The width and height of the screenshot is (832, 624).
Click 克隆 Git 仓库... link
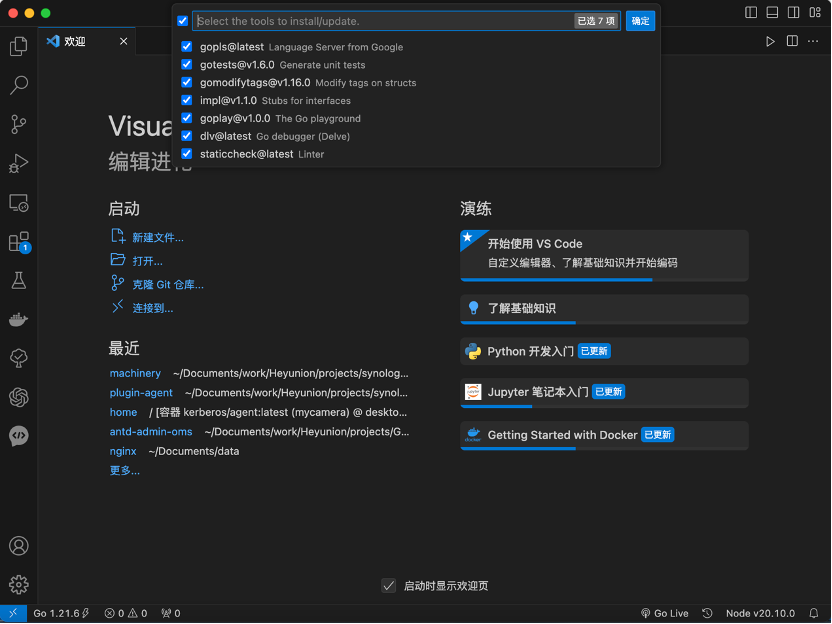click(168, 284)
